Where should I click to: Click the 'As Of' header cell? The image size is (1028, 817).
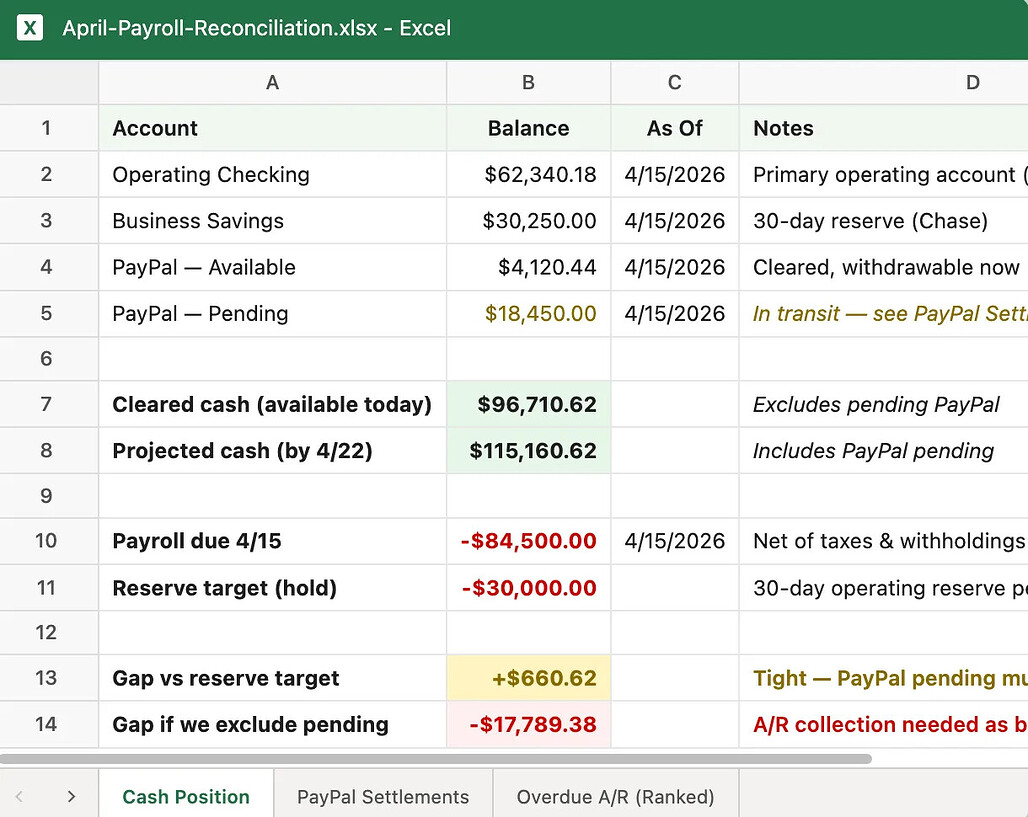675,128
